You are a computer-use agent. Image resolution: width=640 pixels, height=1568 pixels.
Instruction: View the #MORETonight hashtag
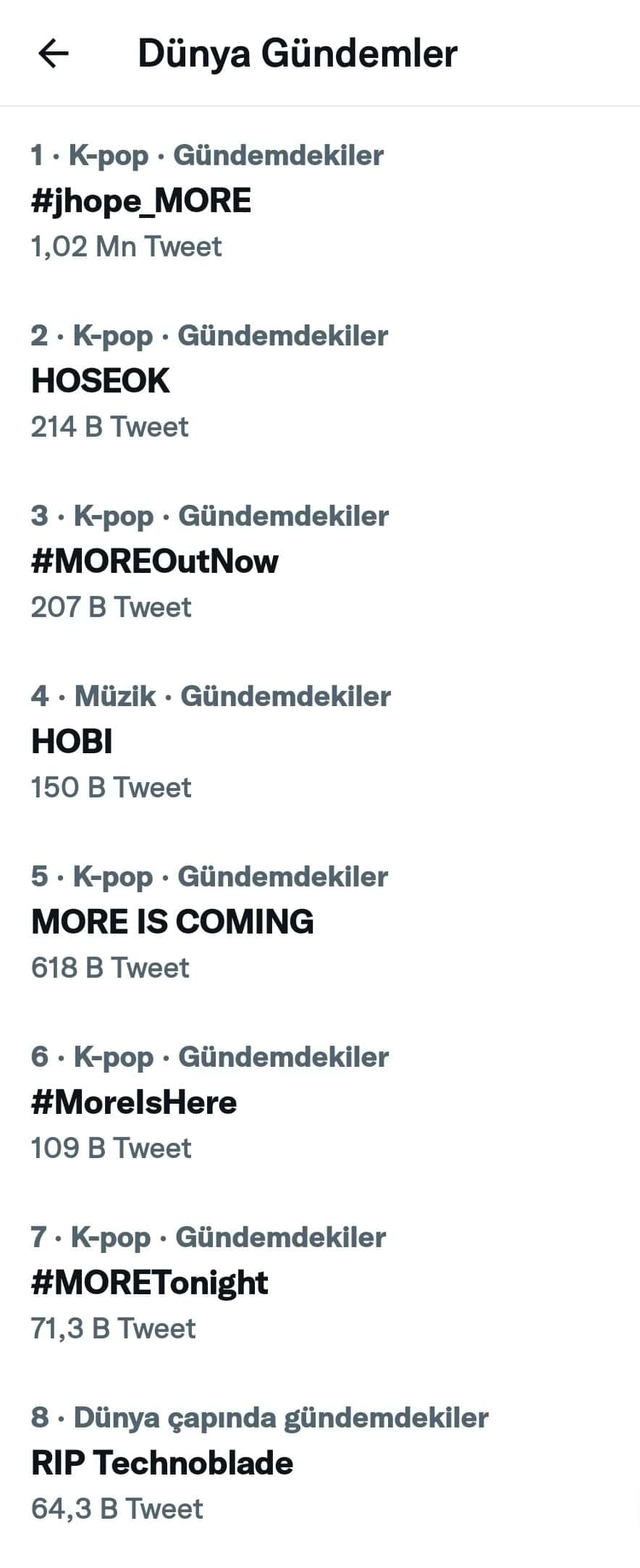pyautogui.click(x=149, y=1283)
